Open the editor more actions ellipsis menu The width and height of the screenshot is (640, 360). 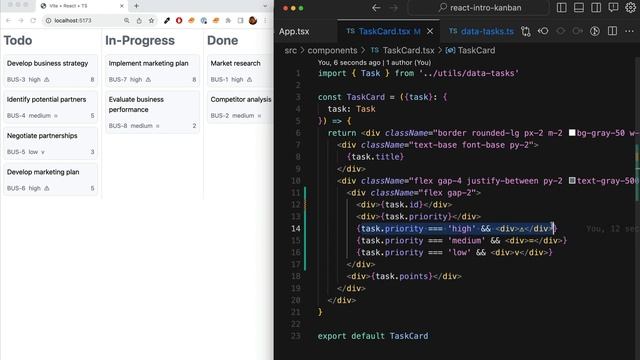point(629,31)
